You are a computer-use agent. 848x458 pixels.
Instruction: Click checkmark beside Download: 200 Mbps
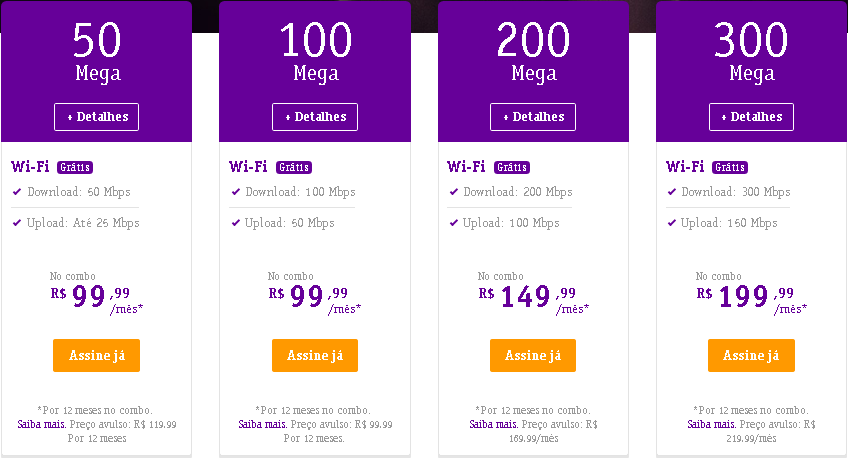tap(453, 191)
